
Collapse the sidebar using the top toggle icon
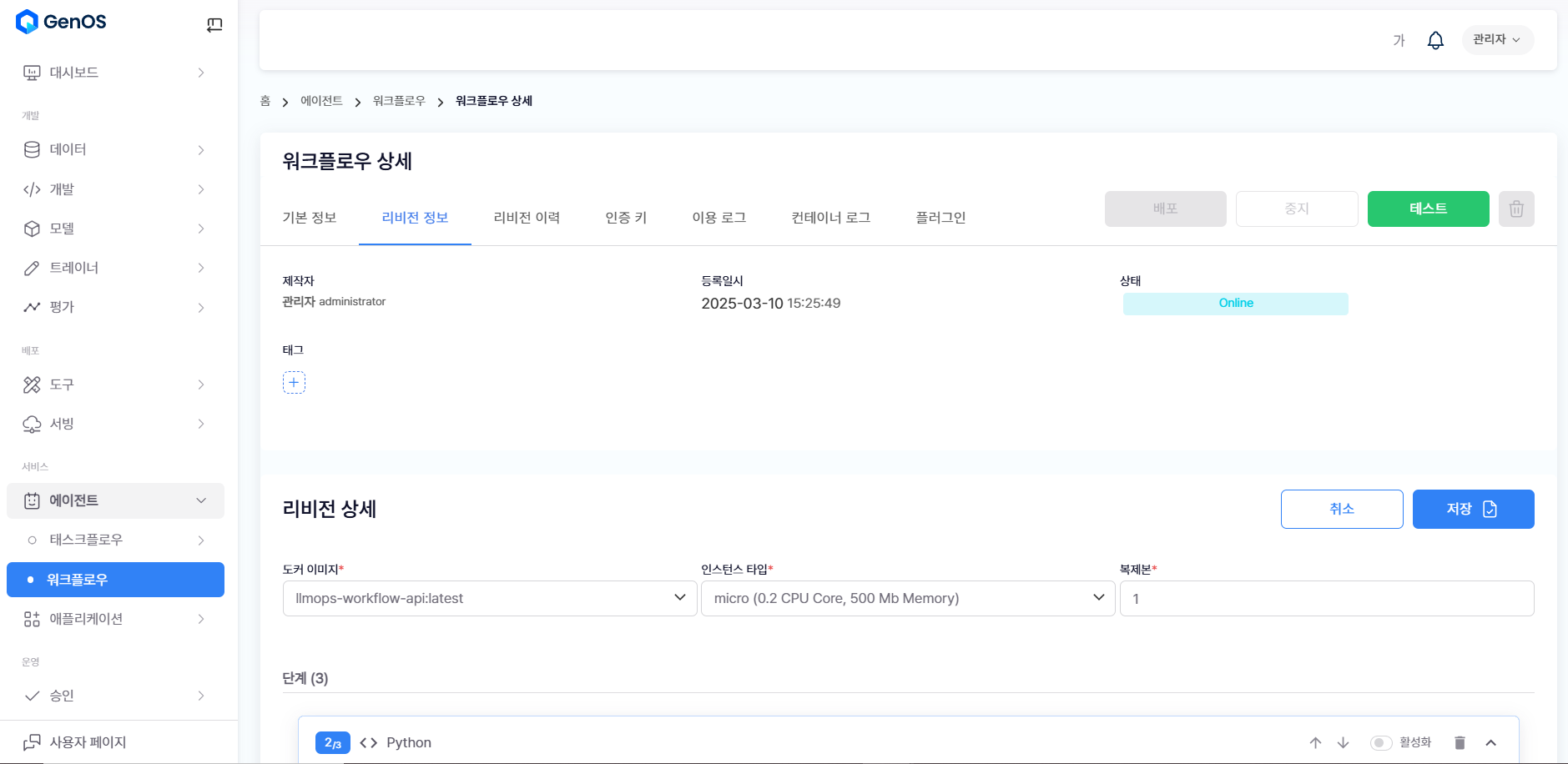click(214, 24)
